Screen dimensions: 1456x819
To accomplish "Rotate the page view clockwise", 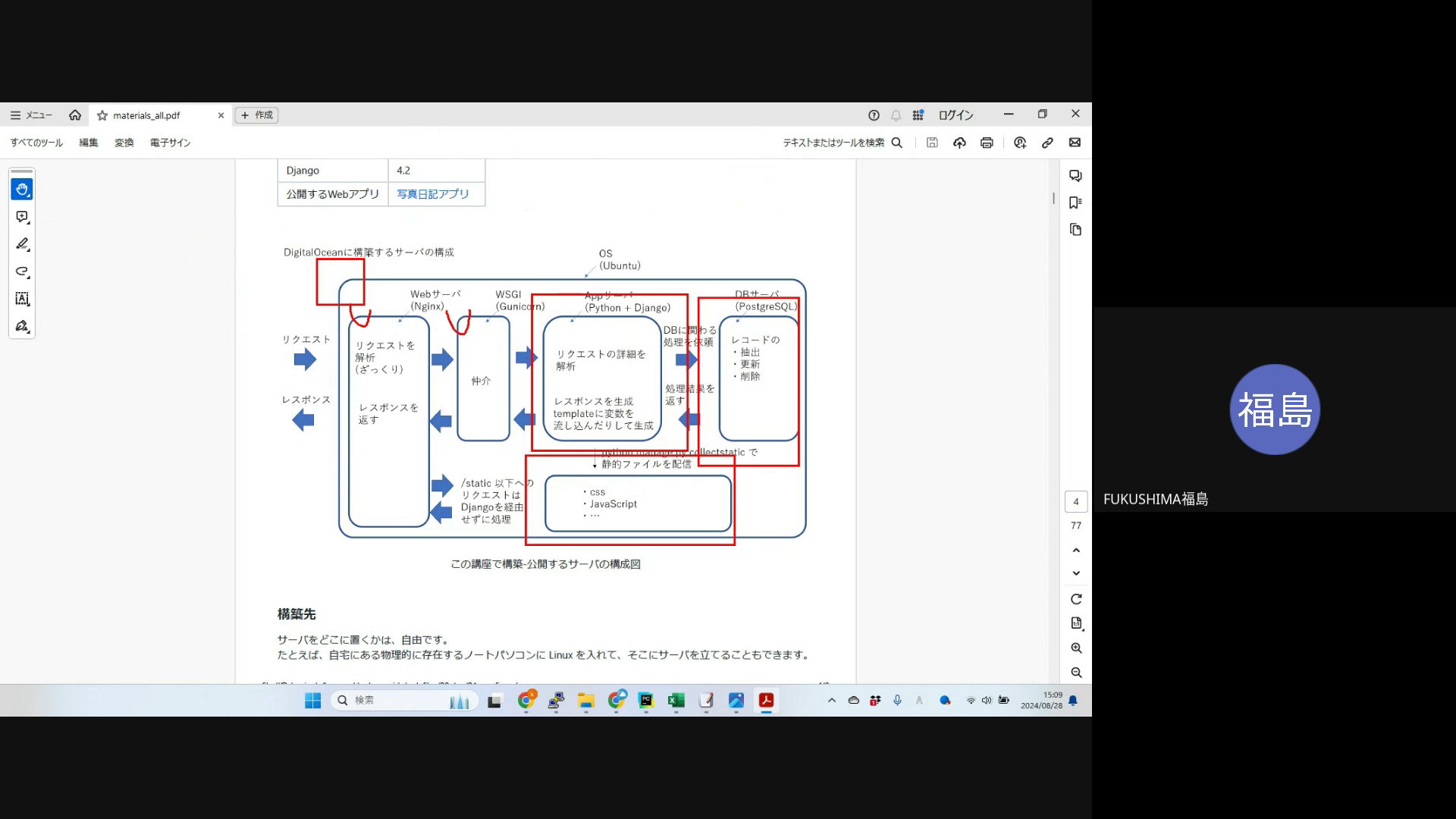I will click(x=1076, y=599).
